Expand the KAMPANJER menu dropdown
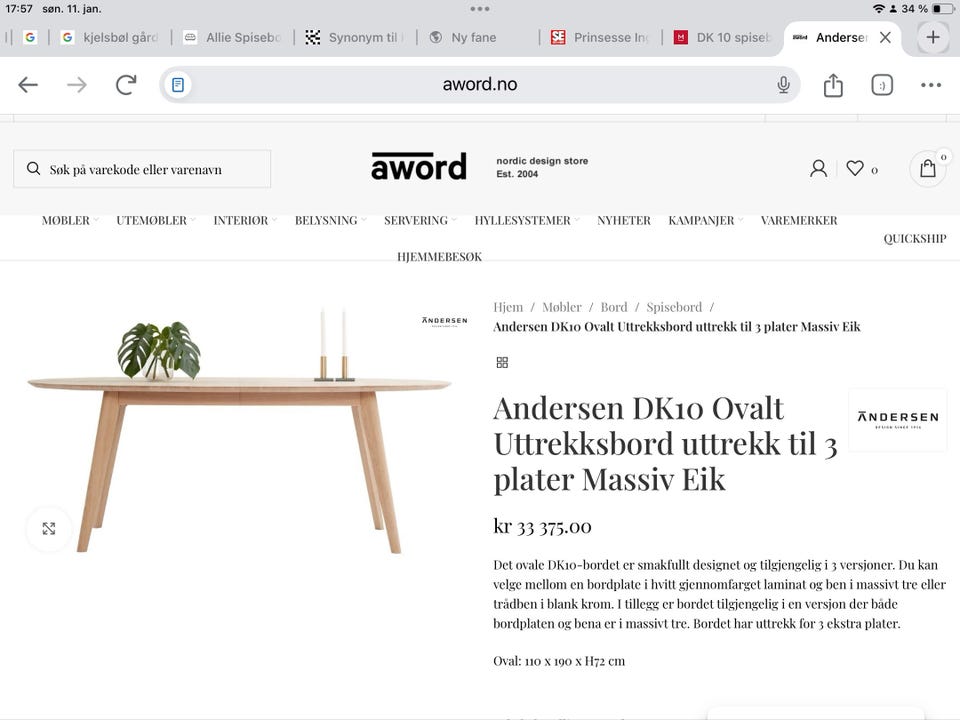960x720 pixels. pos(705,220)
